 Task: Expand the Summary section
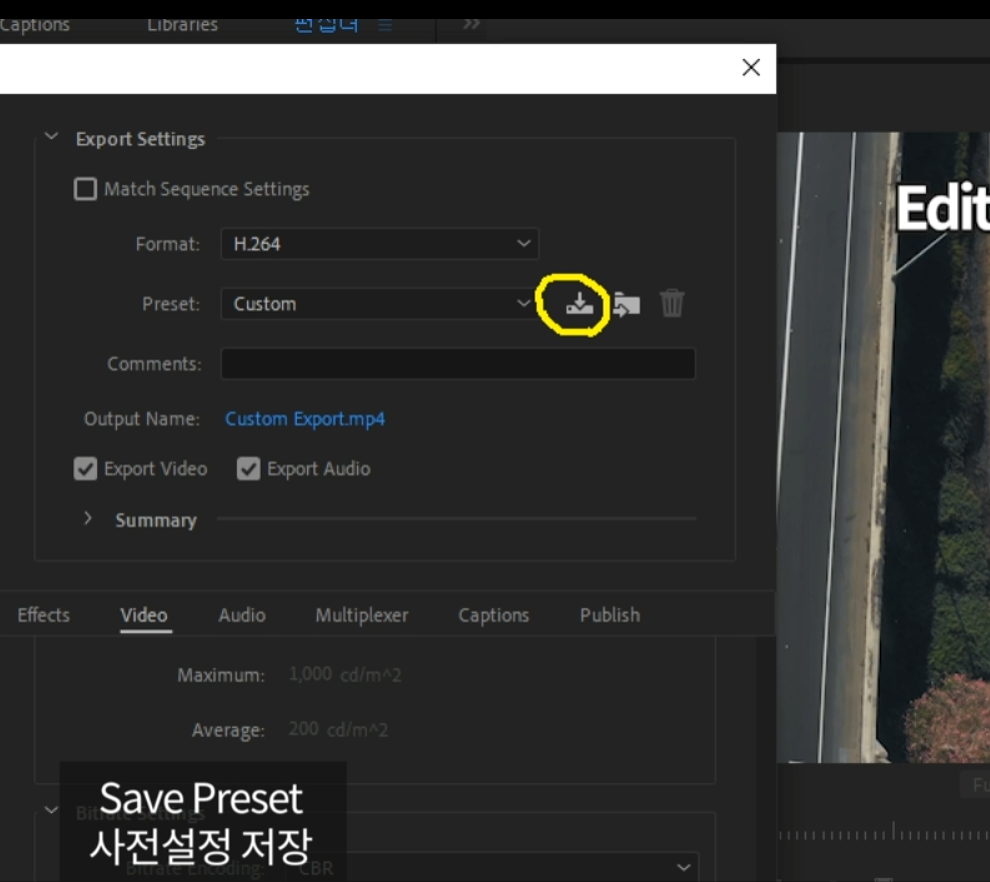[88, 518]
